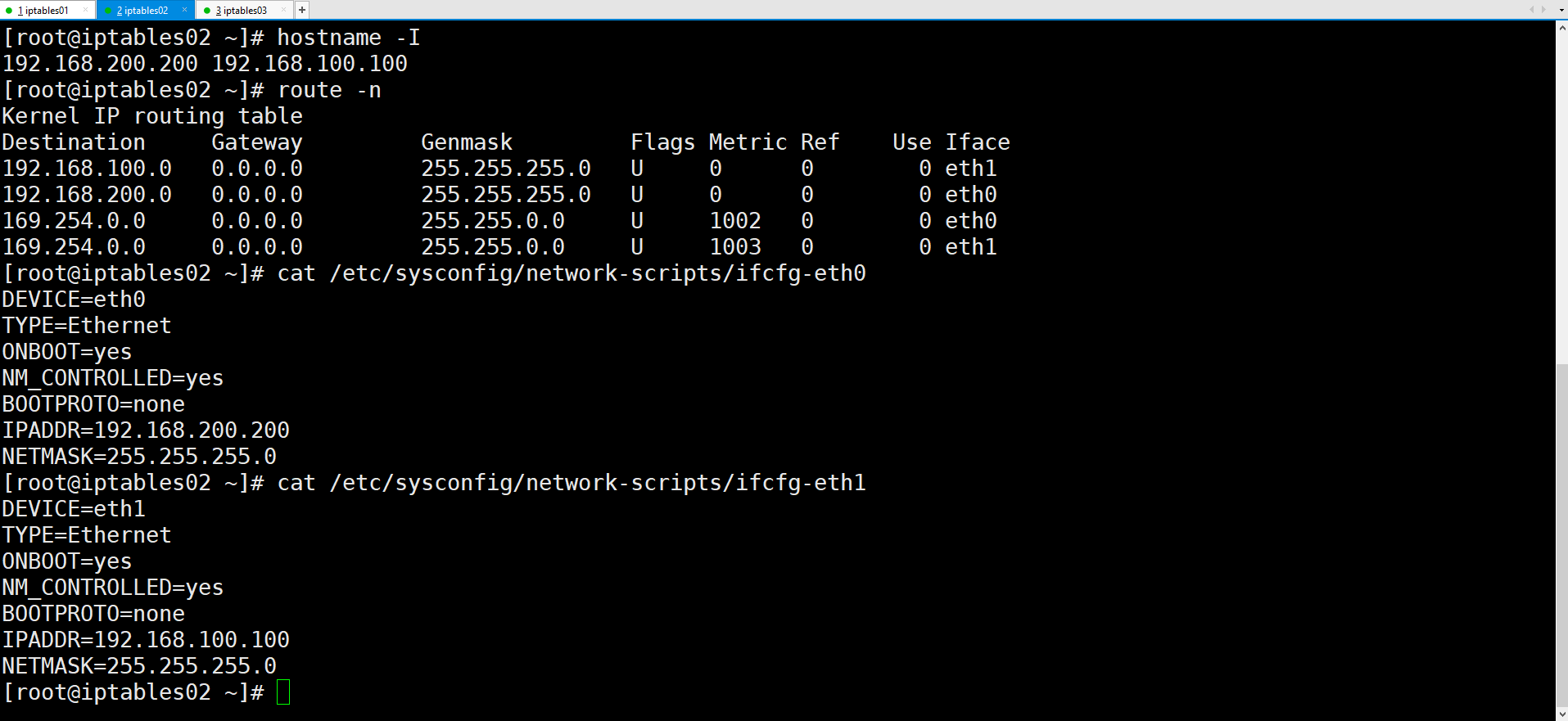Close the iptables03 session tab
Image resolution: width=1568 pixels, height=721 pixels.
[x=282, y=10]
